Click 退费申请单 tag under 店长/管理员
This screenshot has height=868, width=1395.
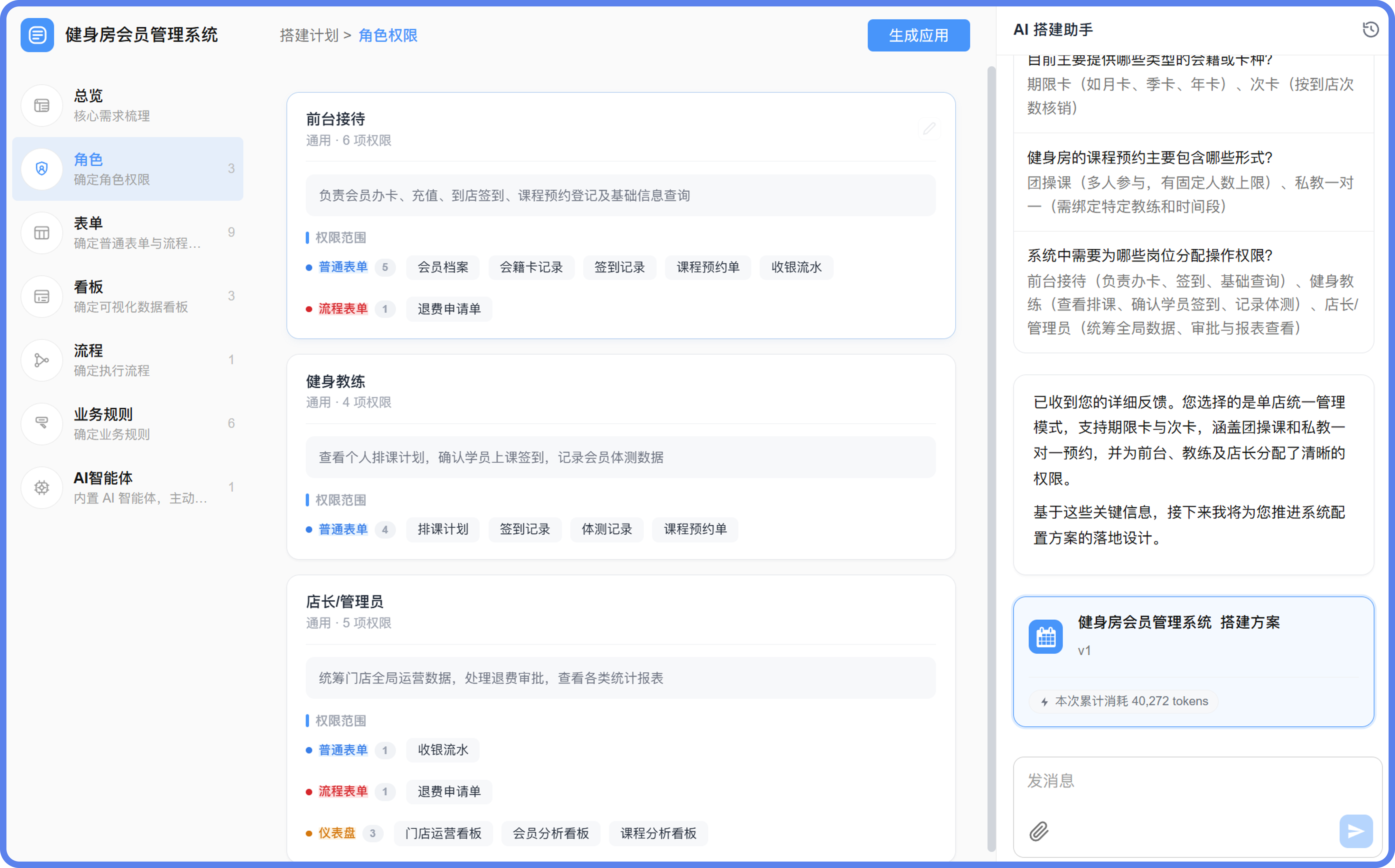[x=449, y=792]
